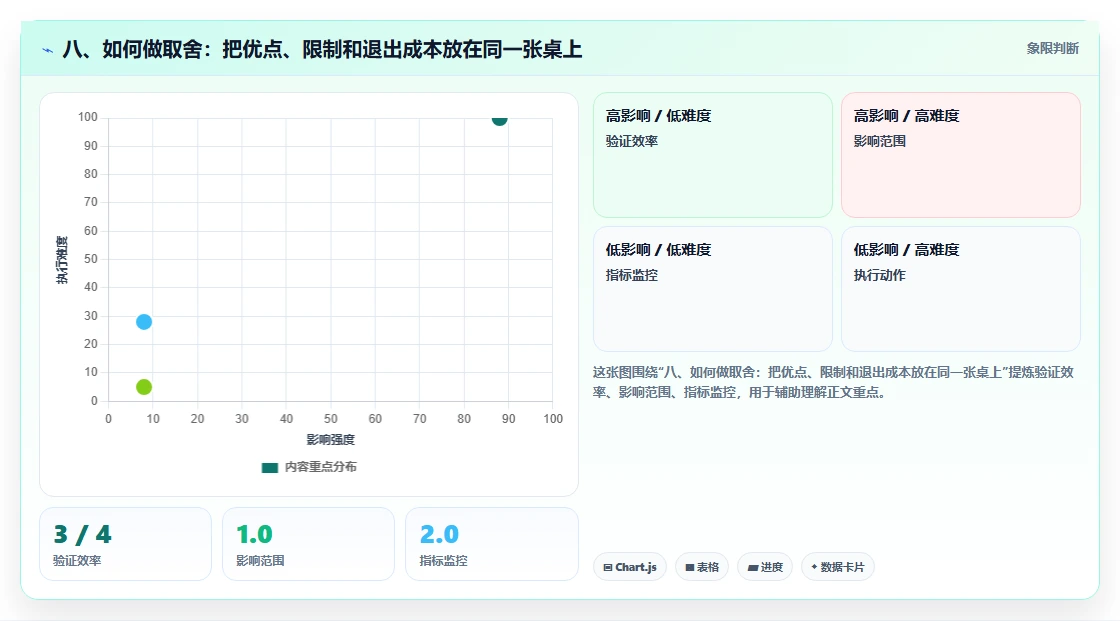Click the 影响范围 text in the red quadrant

click(x=880, y=141)
